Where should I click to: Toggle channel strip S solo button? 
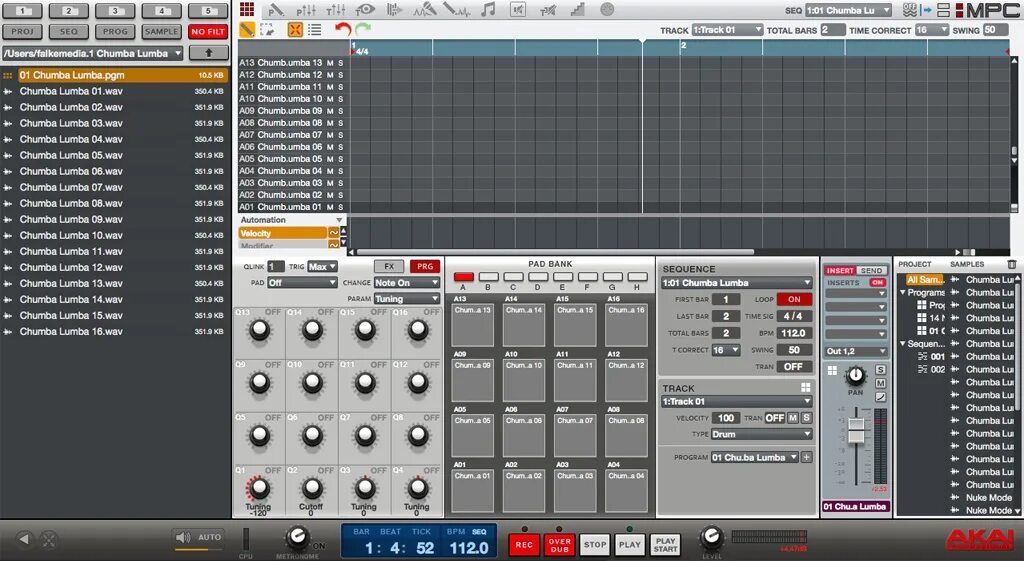(880, 370)
